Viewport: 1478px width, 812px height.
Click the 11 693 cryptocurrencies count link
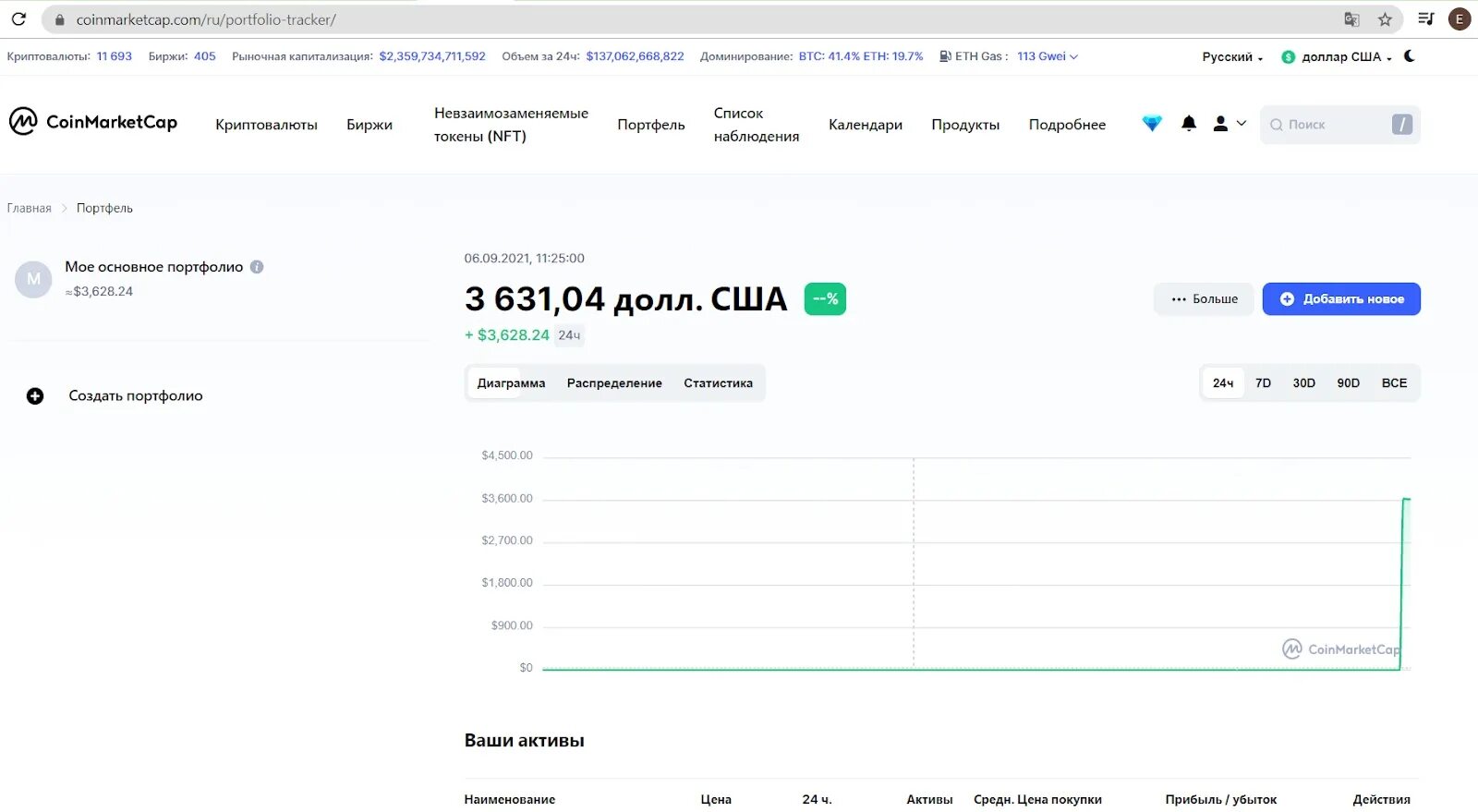115,56
